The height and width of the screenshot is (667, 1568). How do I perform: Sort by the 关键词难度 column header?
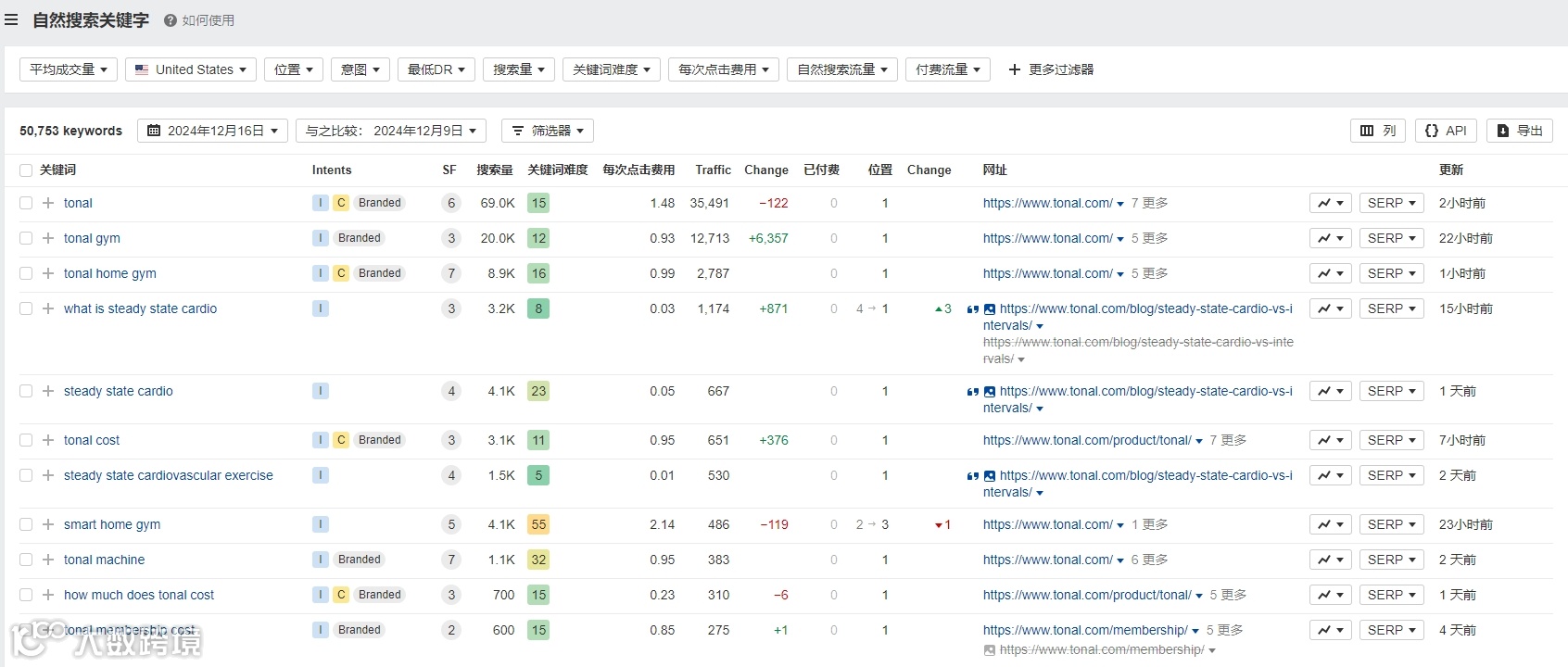click(558, 170)
